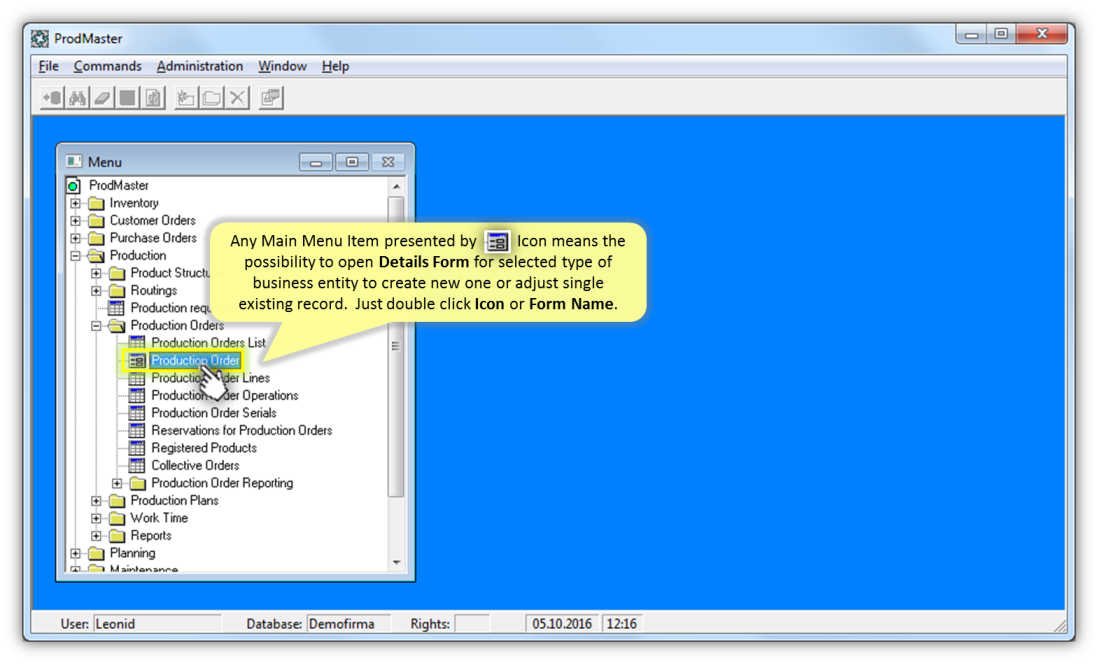
Task: Click the Production Order details form icon
Action: [137, 361]
